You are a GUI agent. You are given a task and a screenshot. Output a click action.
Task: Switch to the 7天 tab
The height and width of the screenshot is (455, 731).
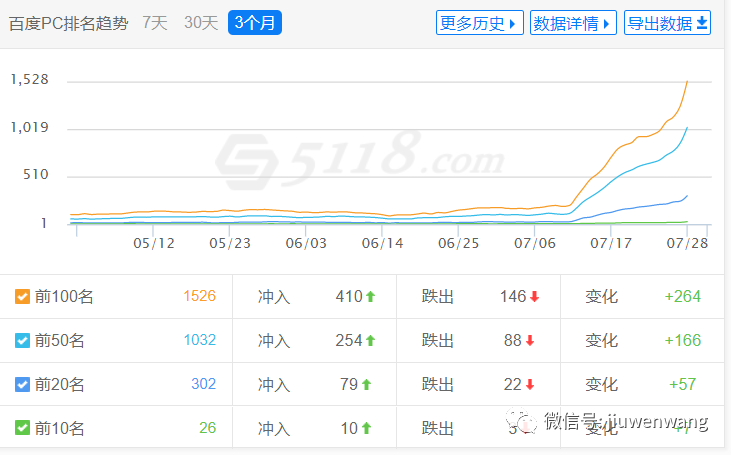click(155, 22)
